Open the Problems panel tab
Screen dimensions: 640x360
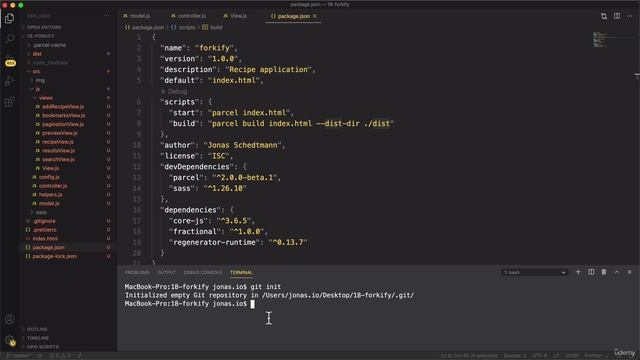137,272
